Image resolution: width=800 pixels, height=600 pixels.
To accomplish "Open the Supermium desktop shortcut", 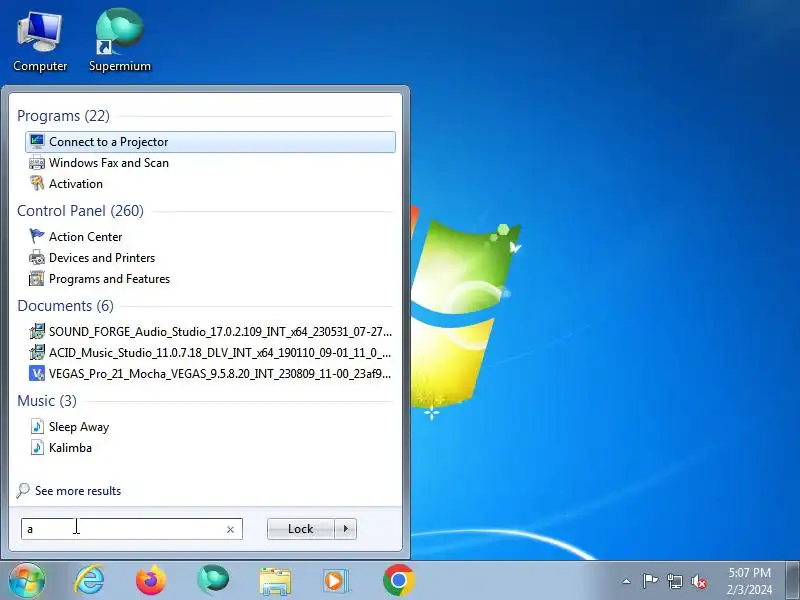I will coord(120,41).
